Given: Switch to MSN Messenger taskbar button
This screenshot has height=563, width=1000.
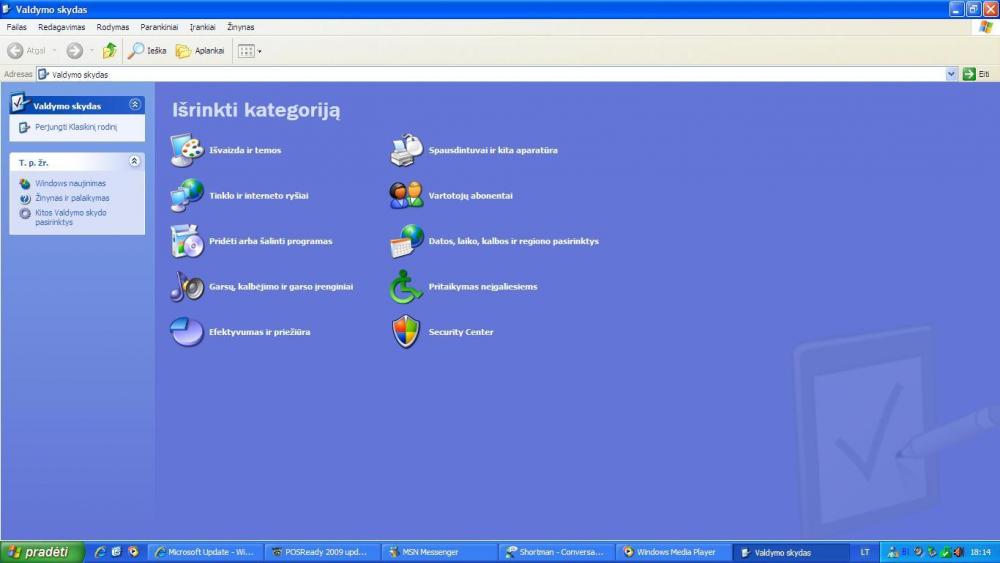Looking at the screenshot, I should pos(439,552).
